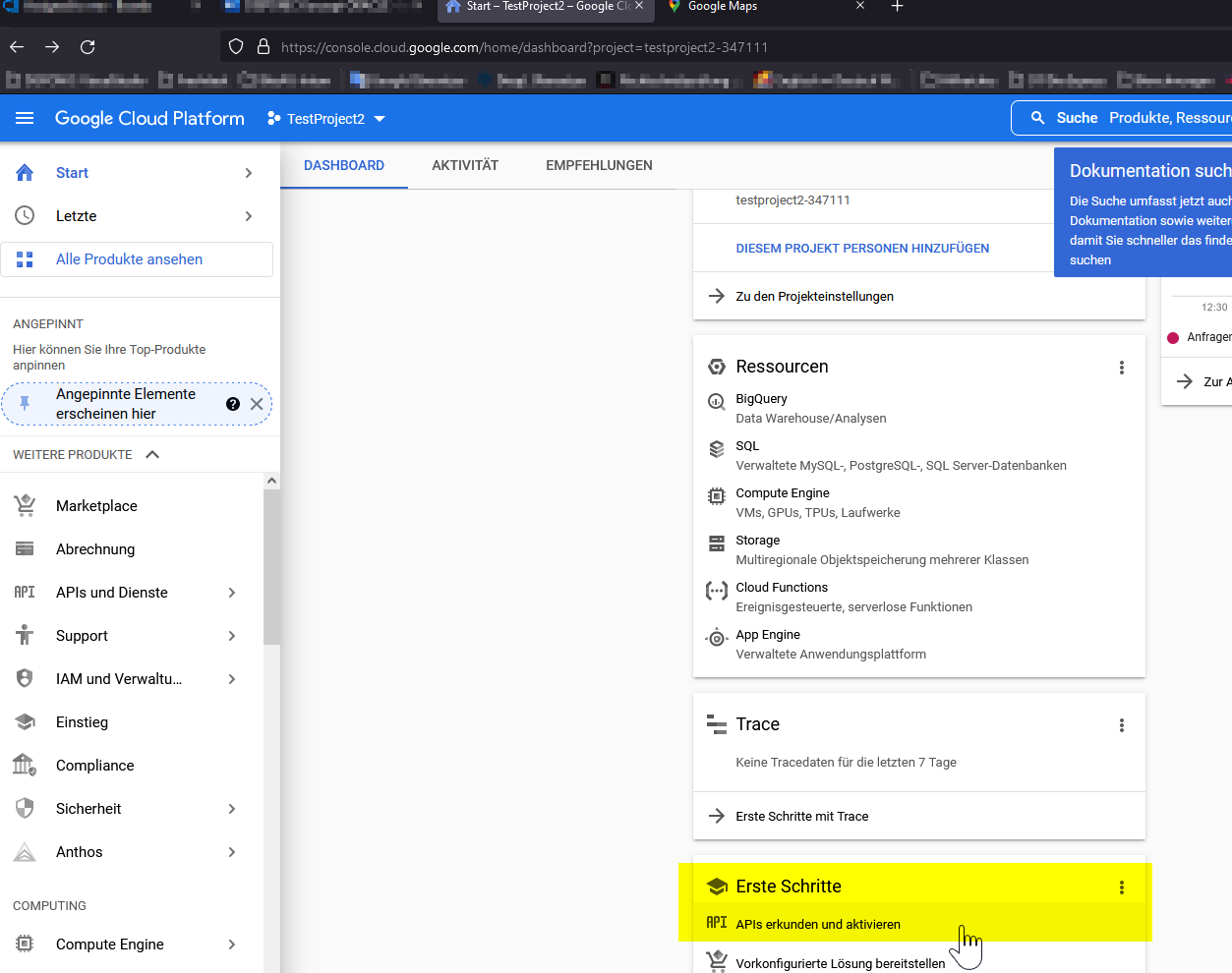Click the sidebar scrollbar up arrow
The width and height of the screenshot is (1232, 973).
271,481
